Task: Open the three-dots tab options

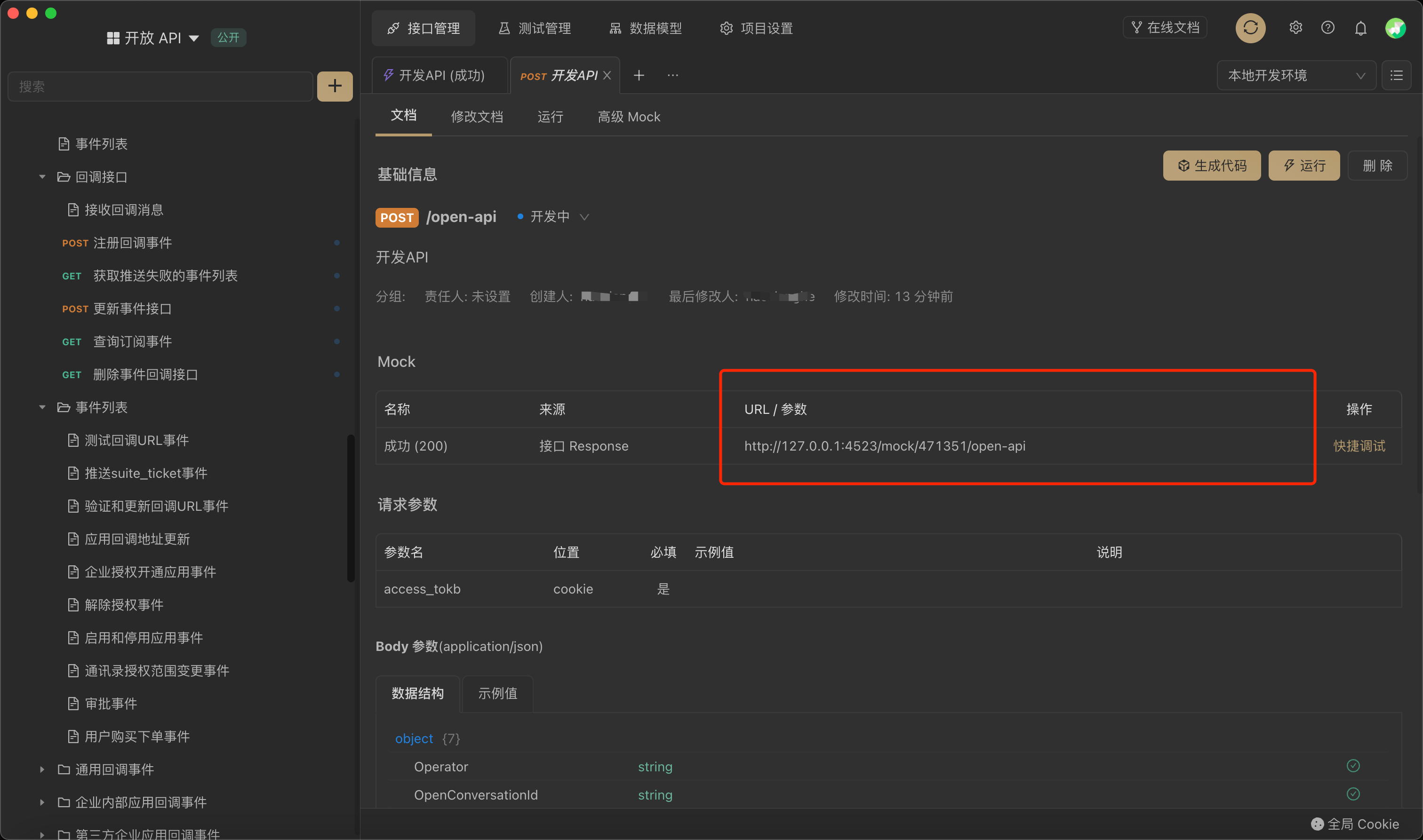Action: point(673,75)
